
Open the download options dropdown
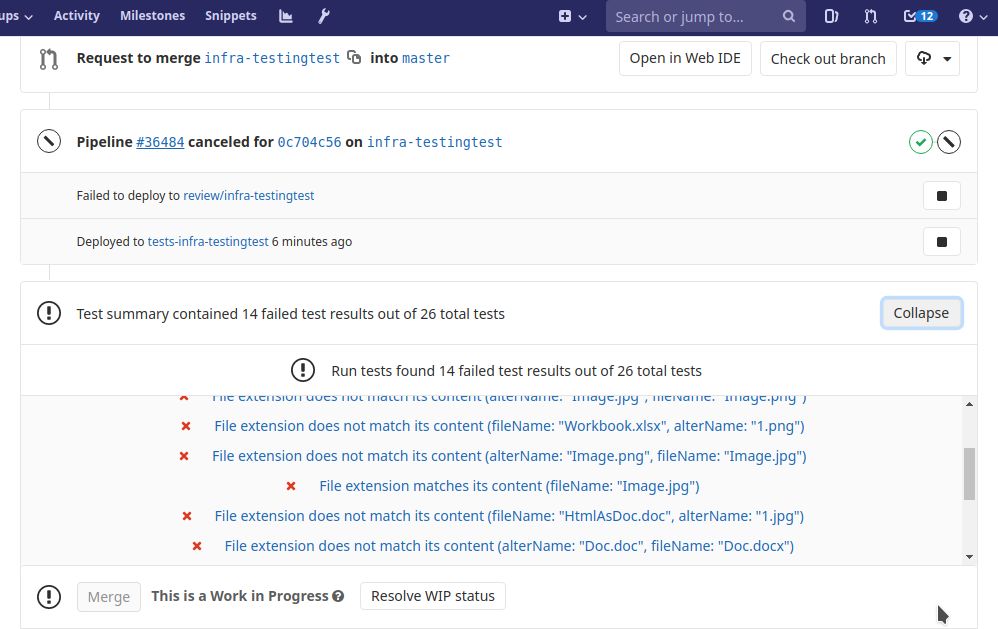[932, 59]
